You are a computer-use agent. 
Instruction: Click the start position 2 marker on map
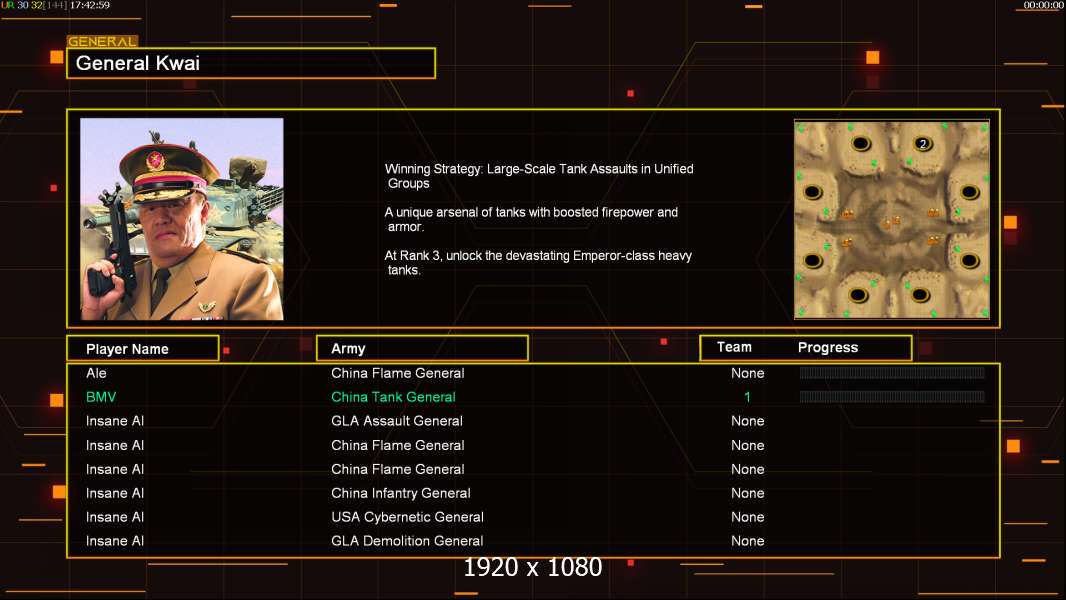pyautogui.click(x=923, y=143)
